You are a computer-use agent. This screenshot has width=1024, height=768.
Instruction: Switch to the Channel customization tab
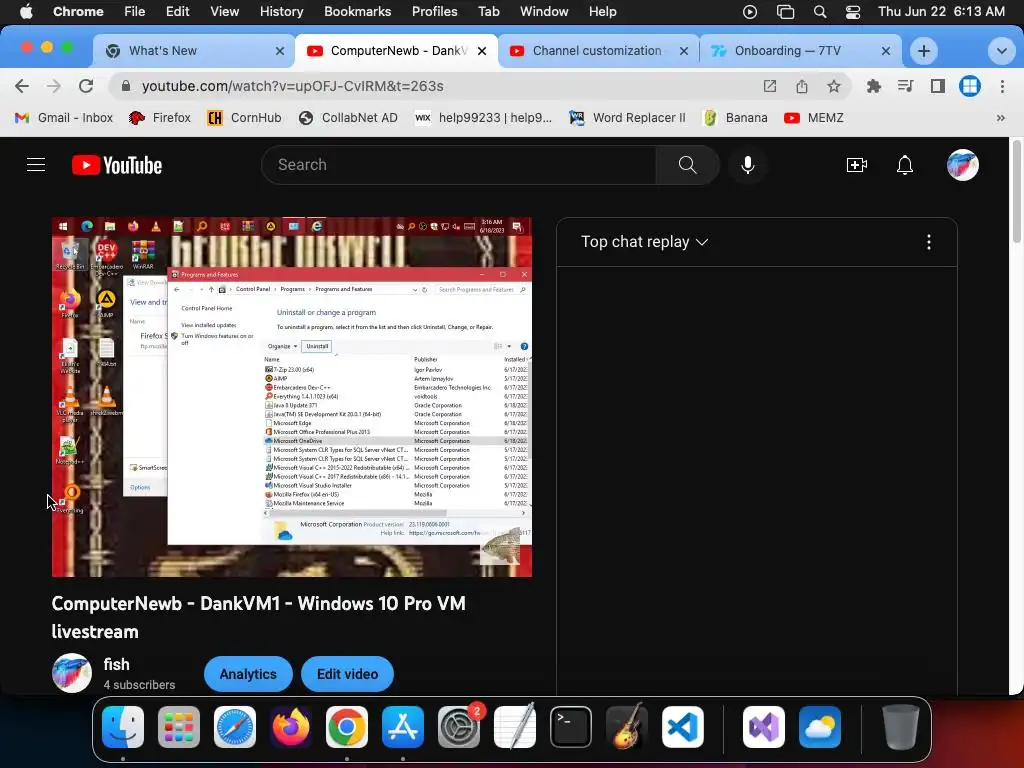click(x=598, y=51)
